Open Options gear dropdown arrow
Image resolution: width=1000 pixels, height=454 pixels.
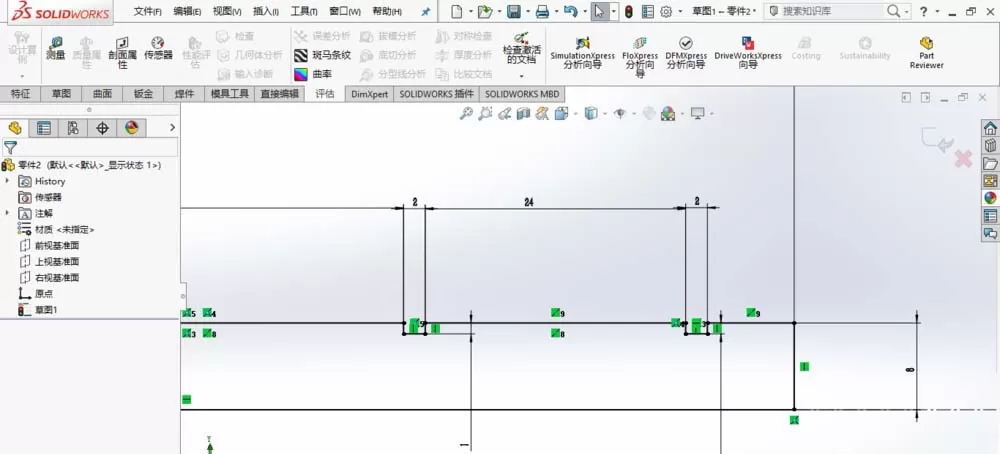pos(680,11)
